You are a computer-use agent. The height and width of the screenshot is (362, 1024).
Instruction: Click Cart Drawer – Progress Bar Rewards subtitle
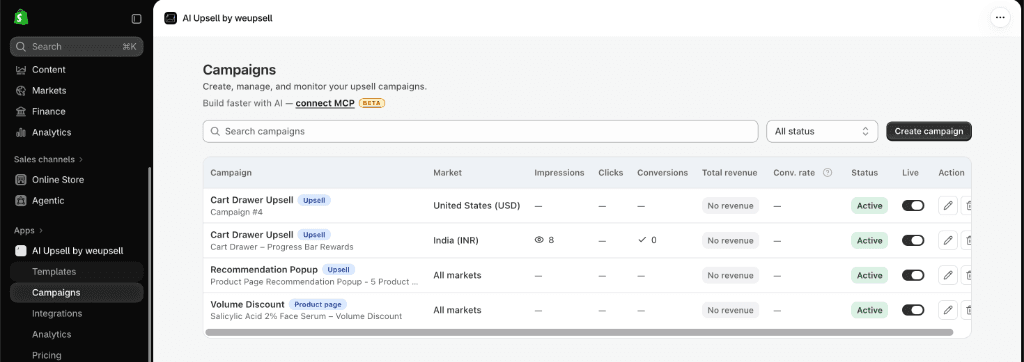(281, 247)
